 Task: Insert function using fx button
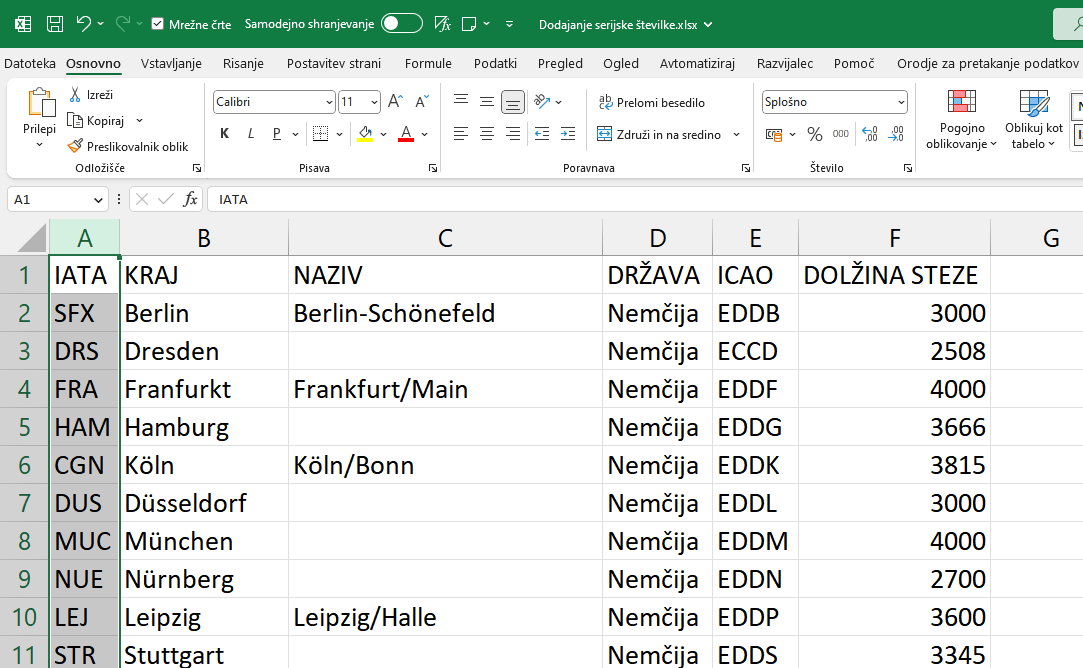point(190,200)
